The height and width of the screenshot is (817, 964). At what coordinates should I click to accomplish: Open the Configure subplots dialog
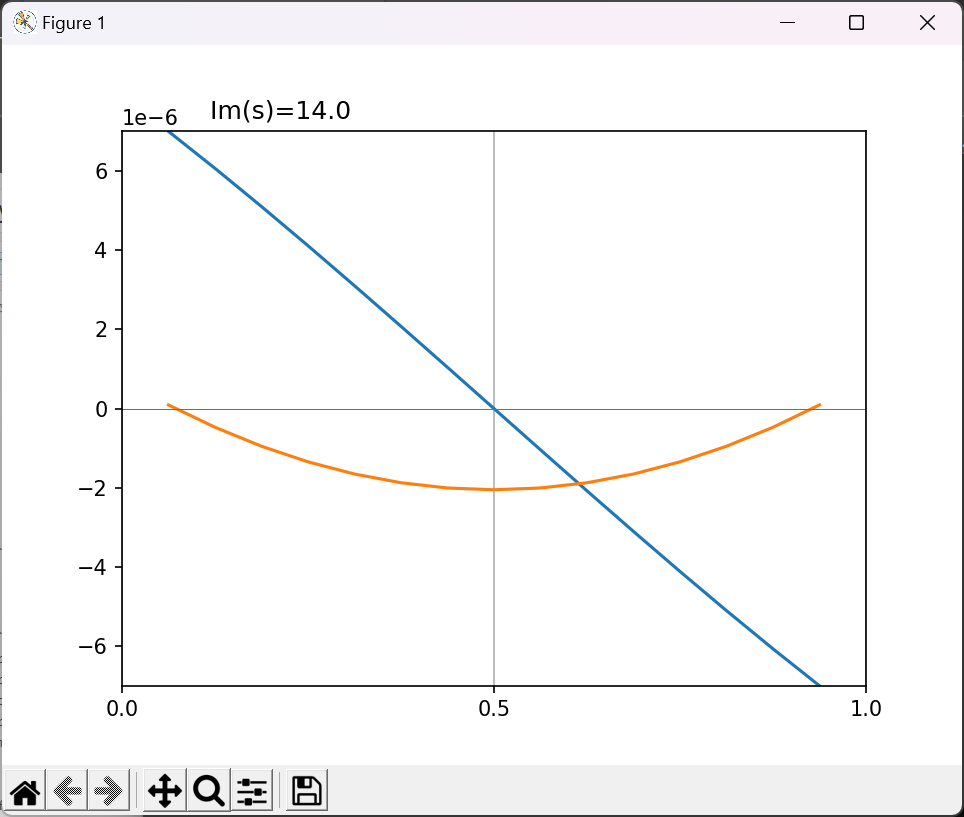pyautogui.click(x=252, y=791)
